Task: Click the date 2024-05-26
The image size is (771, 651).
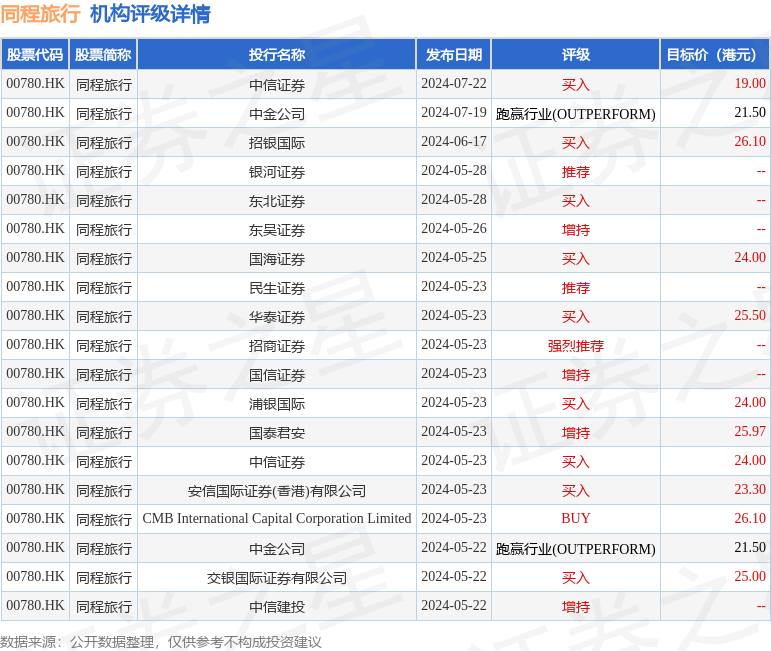Action: 454,228
